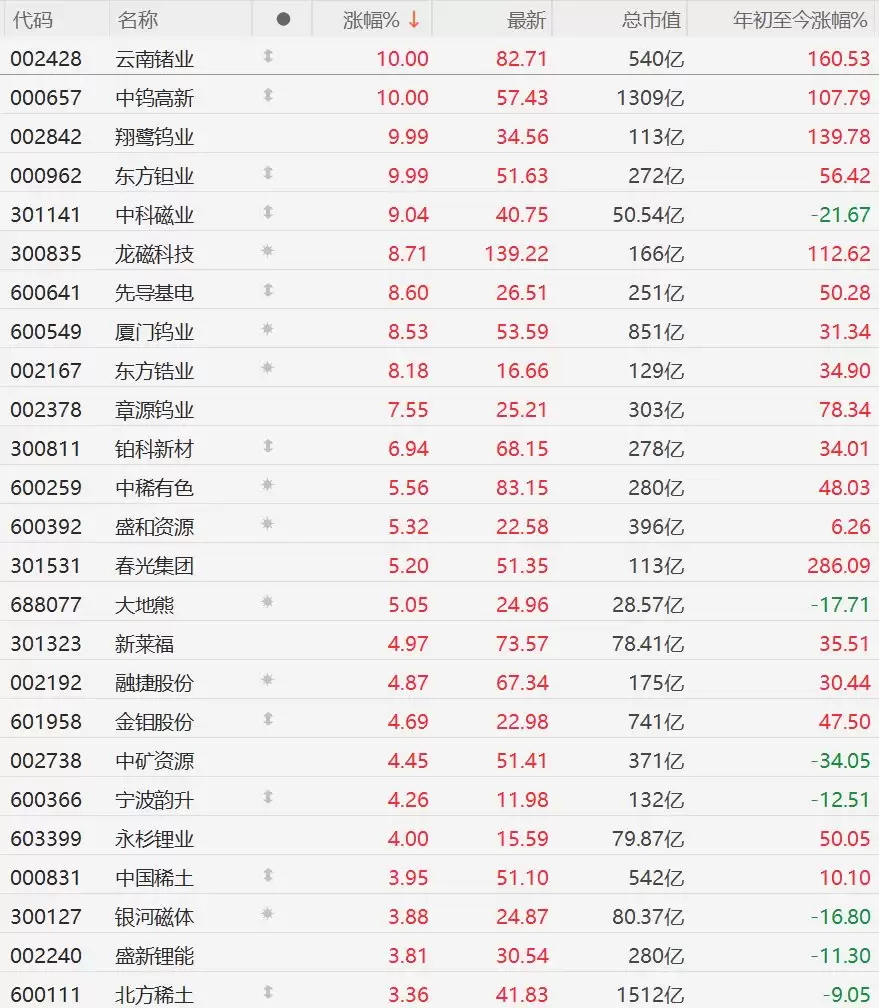Screen dimensions: 879x1008
Task: Click the star icon in 中稀有色 row
Action: (268, 485)
